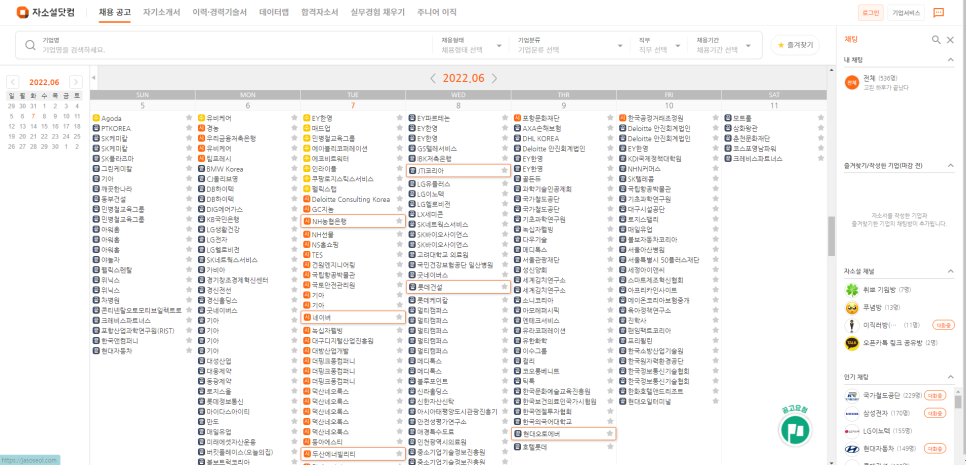Open the 자기소개서 tab
Viewport: 966px width, 465px height.
click(x=161, y=12)
